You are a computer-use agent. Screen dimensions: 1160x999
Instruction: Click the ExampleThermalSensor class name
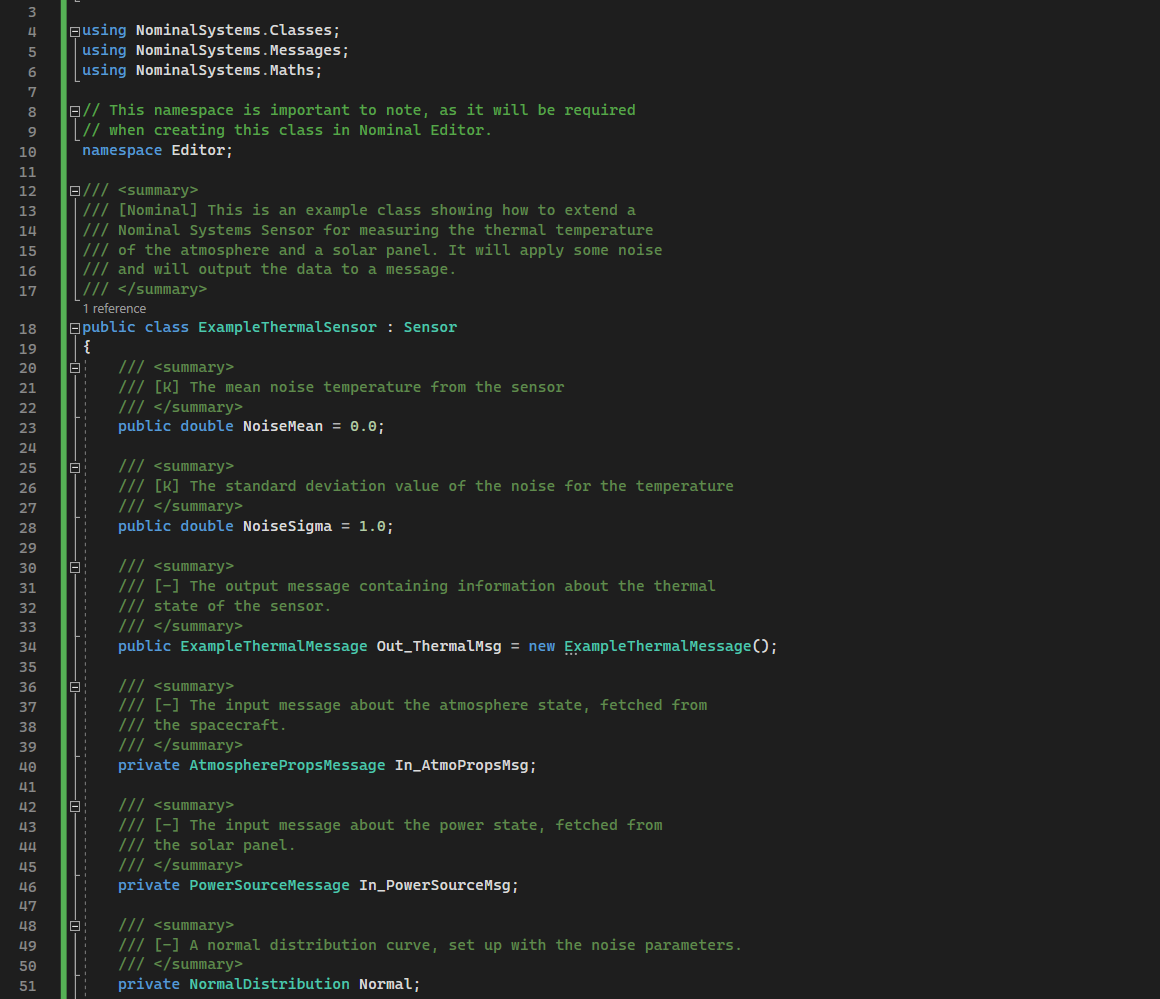(x=287, y=327)
